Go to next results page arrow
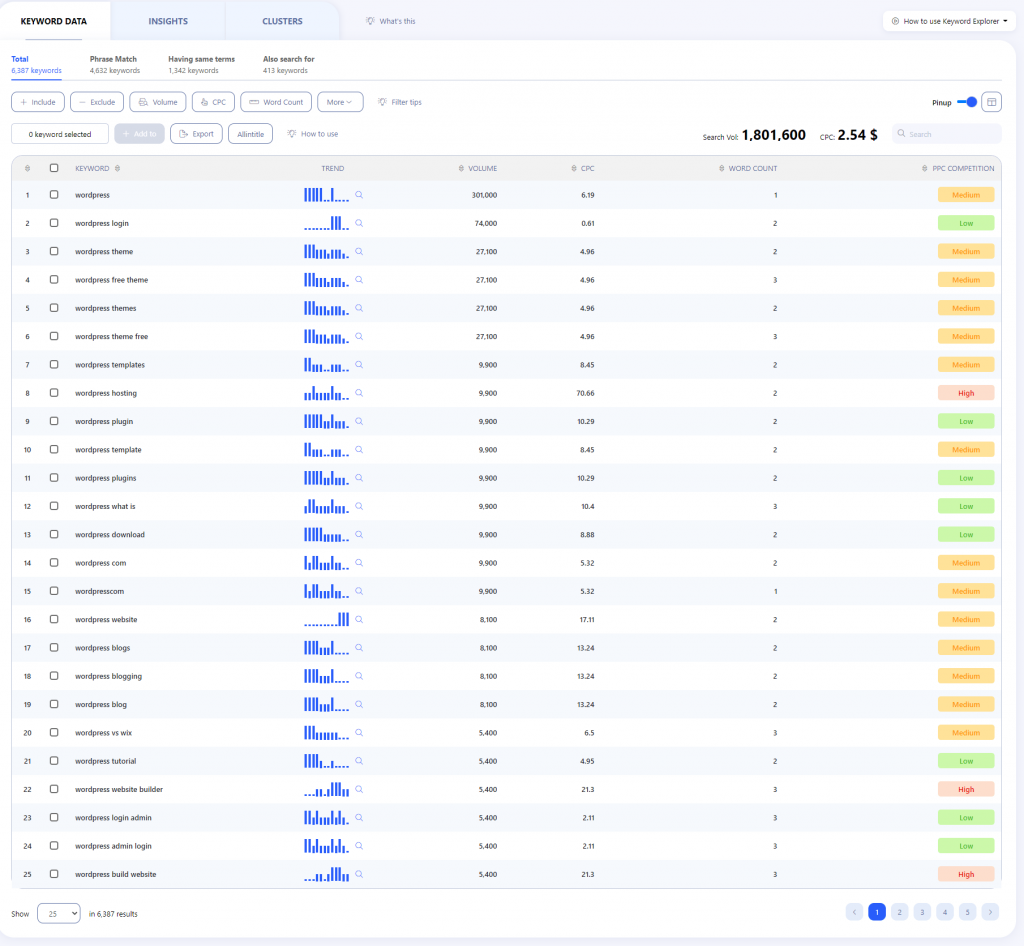Image resolution: width=1024 pixels, height=946 pixels. click(x=990, y=912)
